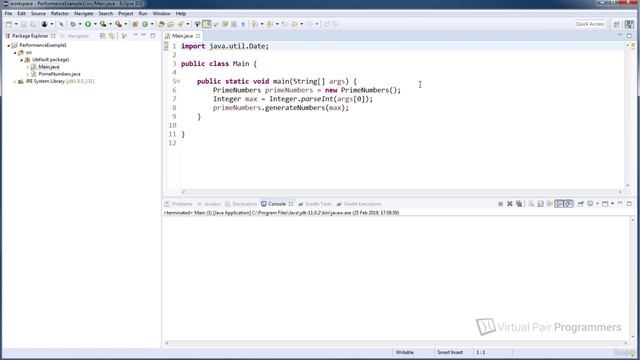Expand the JRE System Library node
640x360 pixels.
(15, 82)
